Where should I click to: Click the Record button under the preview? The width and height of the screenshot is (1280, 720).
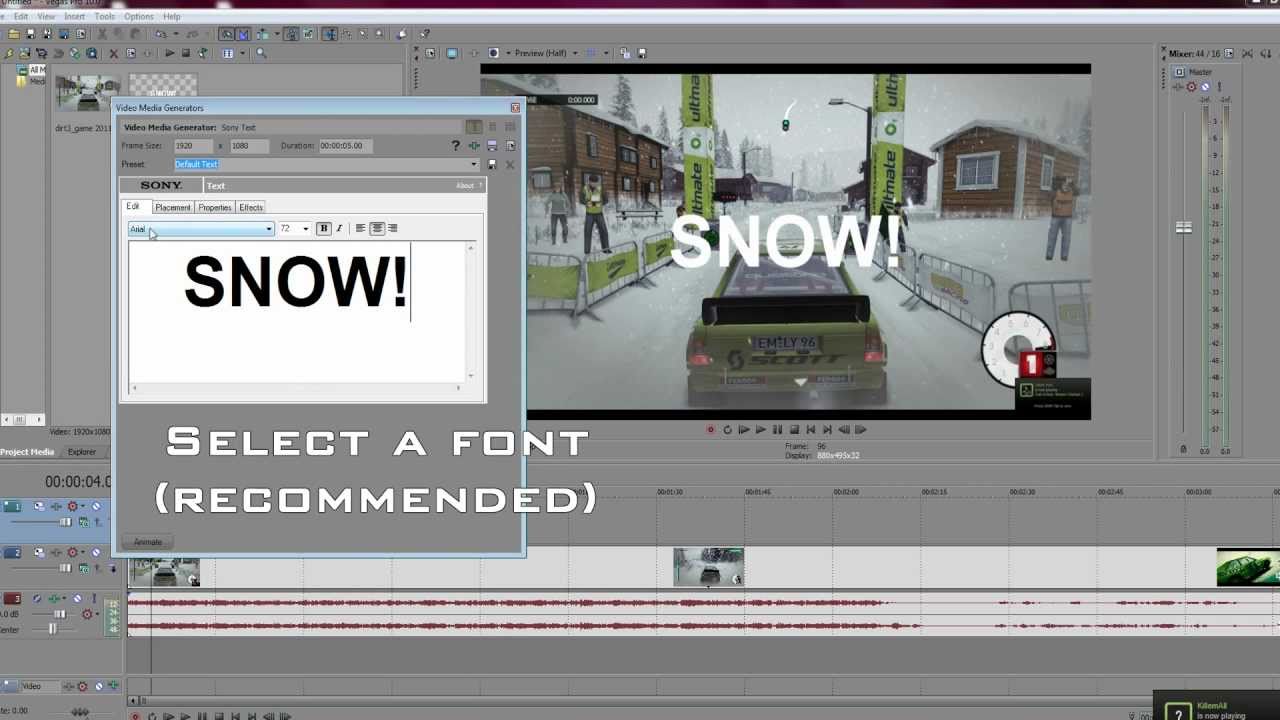(x=711, y=430)
